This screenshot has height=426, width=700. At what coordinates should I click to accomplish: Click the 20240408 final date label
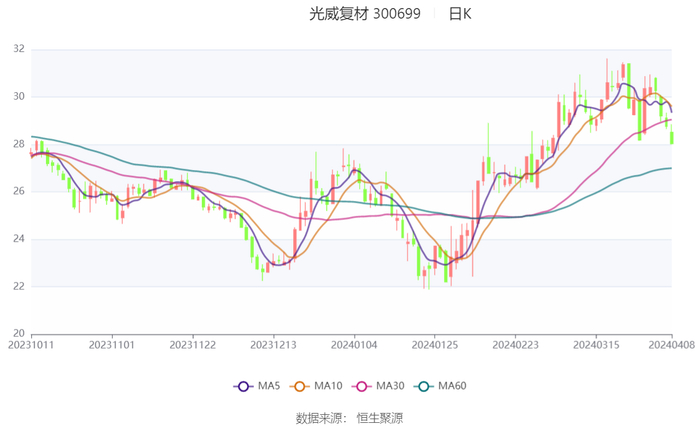[671, 345]
